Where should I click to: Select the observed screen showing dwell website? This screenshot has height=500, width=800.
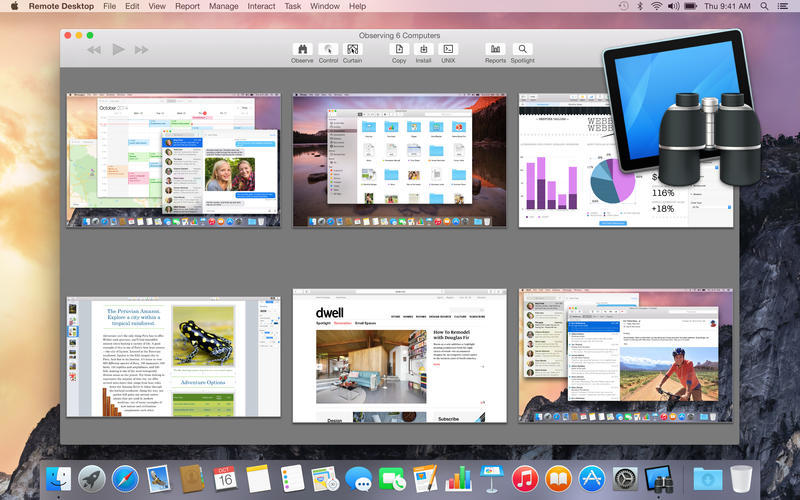coord(399,356)
